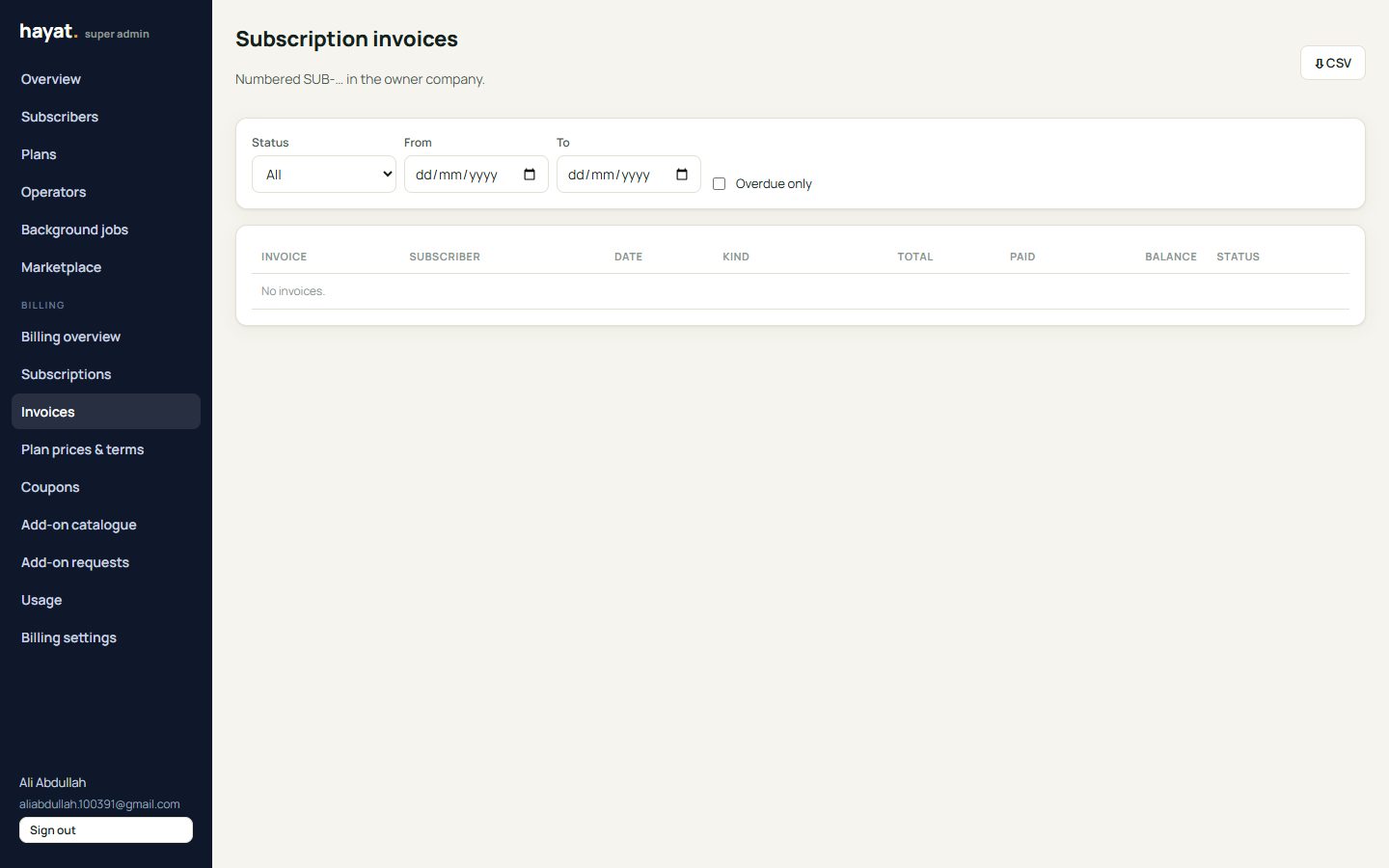Click the TOTAL column header
Viewport: 1389px width, 868px height.
point(914,257)
